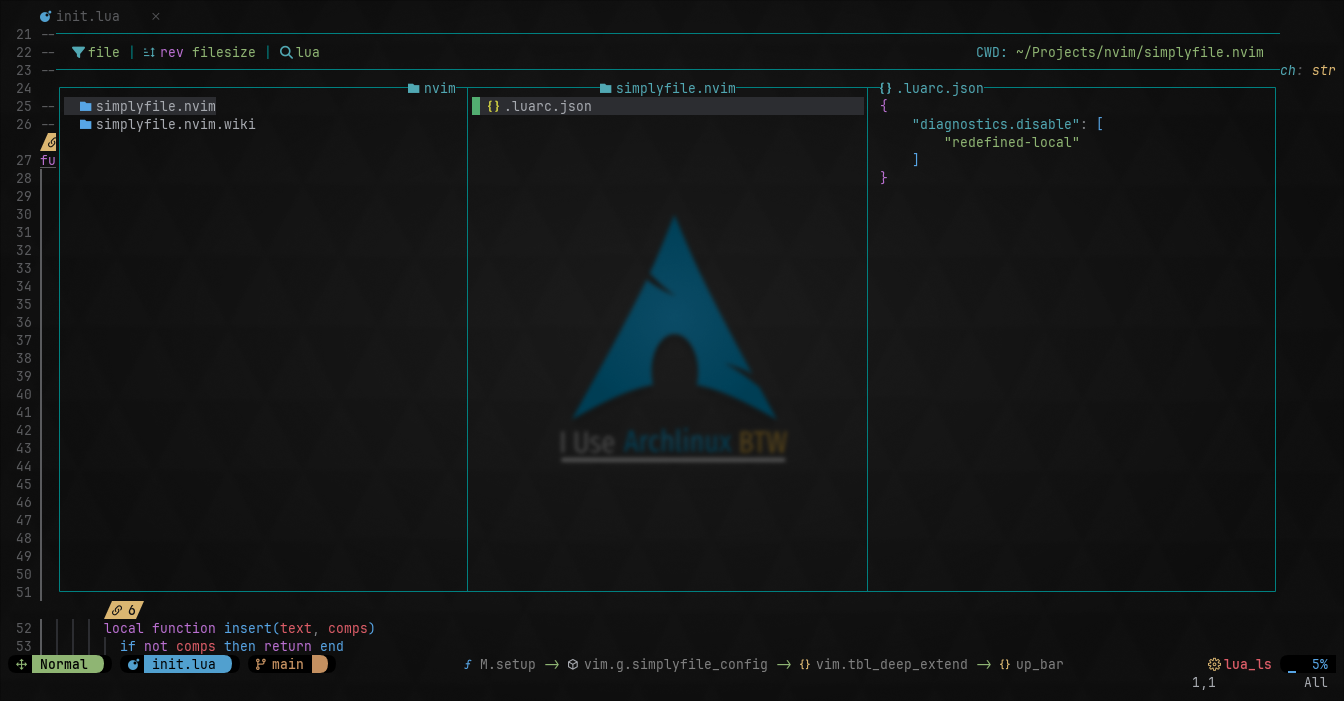Image resolution: width=1344 pixels, height=701 pixels.
Task: Click the reference-count badge showing 6
Action: click(124, 610)
